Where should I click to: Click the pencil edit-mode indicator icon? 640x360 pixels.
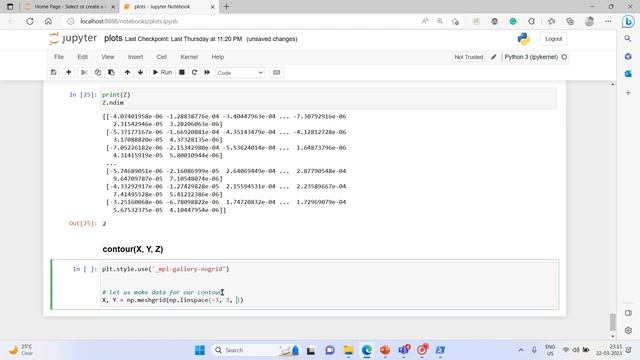tap(493, 57)
